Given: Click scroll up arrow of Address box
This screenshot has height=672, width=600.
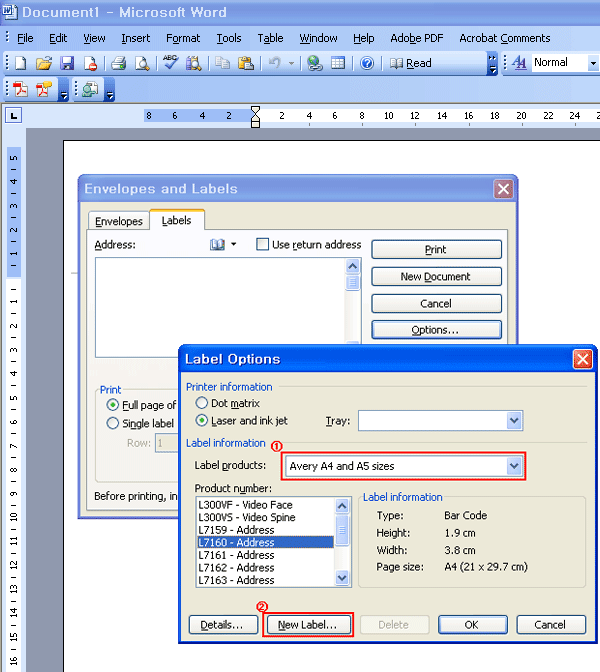Looking at the screenshot, I should click(352, 266).
